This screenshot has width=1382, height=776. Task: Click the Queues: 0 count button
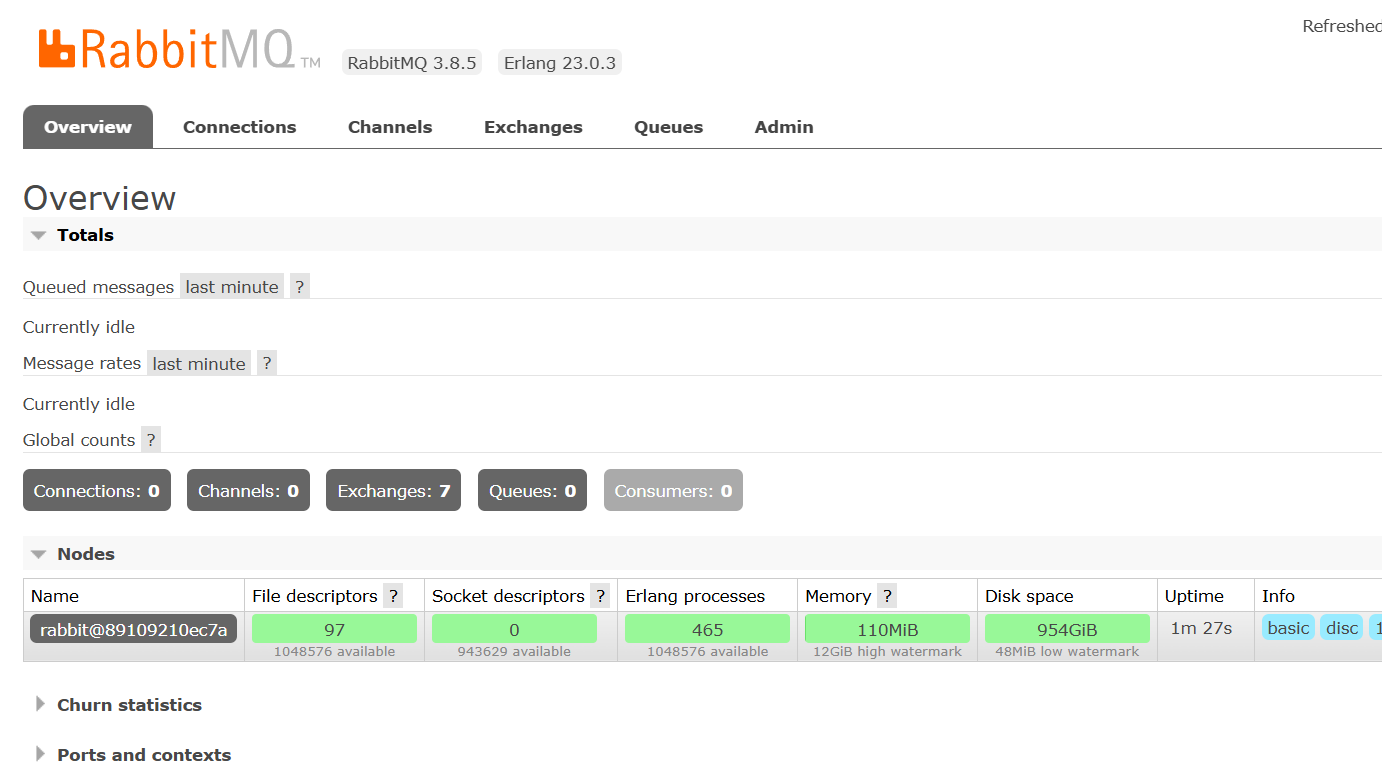(x=532, y=491)
